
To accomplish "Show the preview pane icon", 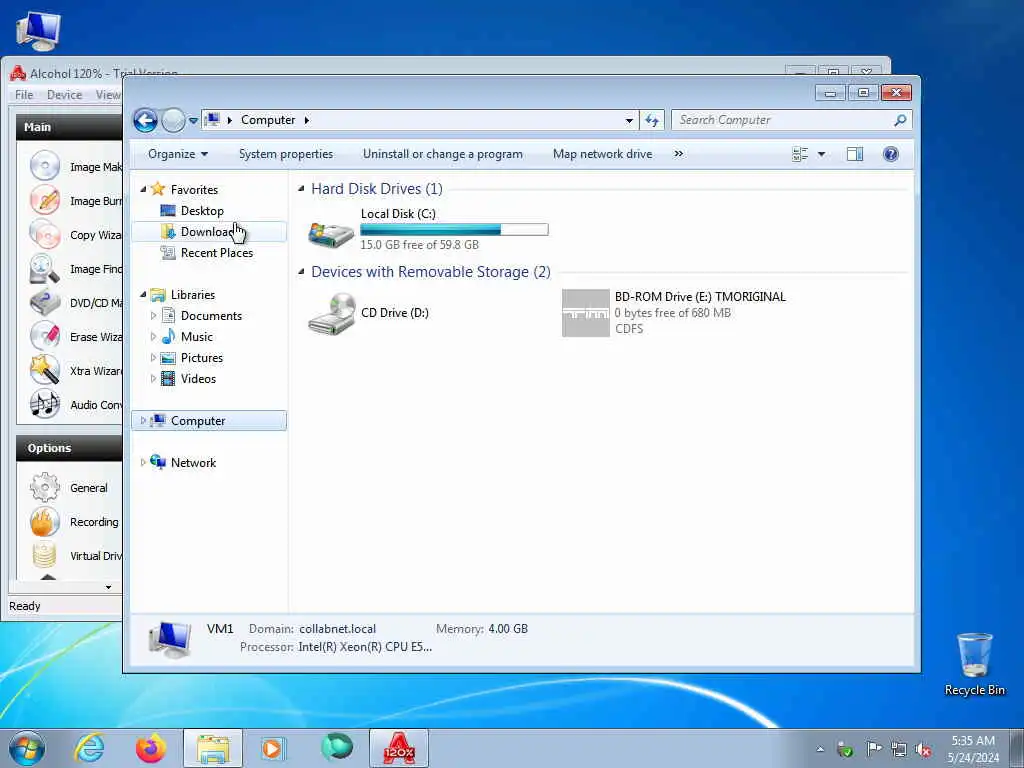I will tap(854, 154).
